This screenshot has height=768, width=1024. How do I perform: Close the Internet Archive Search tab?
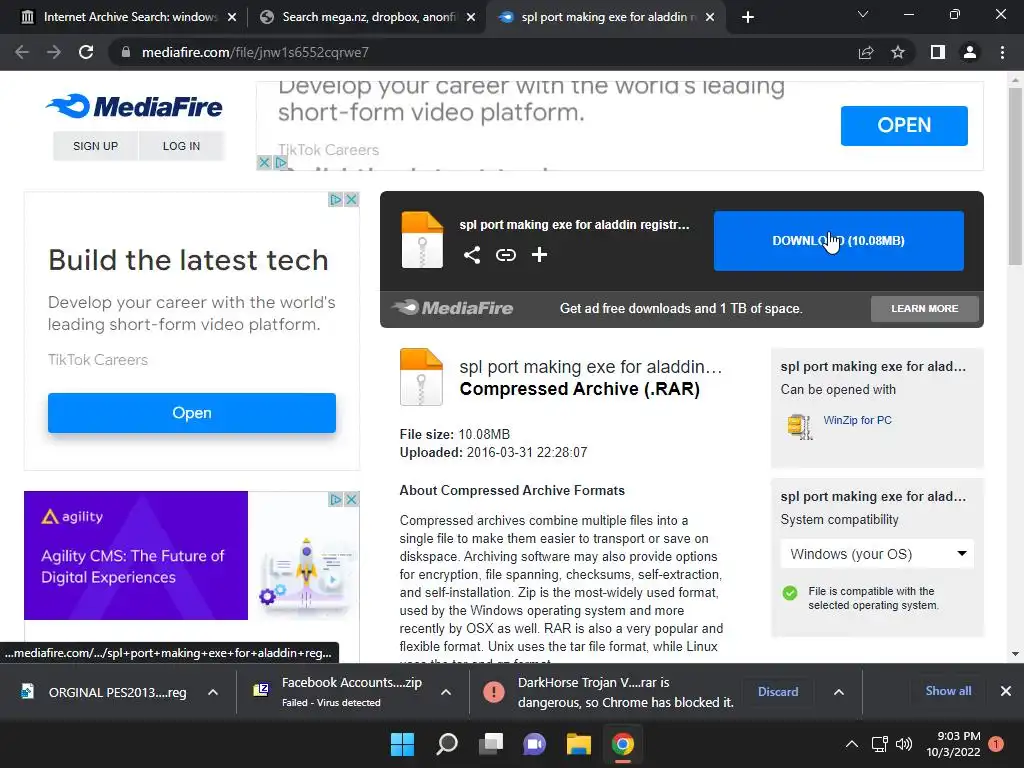coord(232,18)
